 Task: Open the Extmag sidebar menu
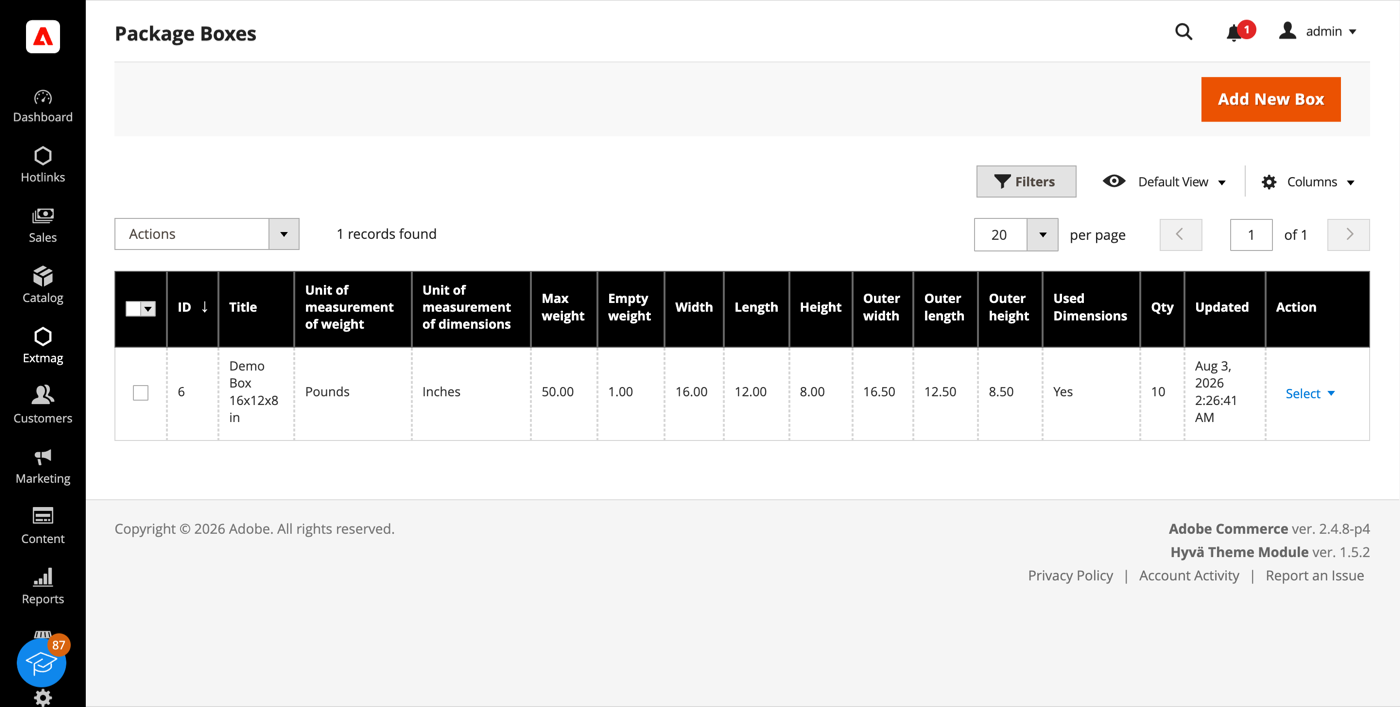point(43,346)
